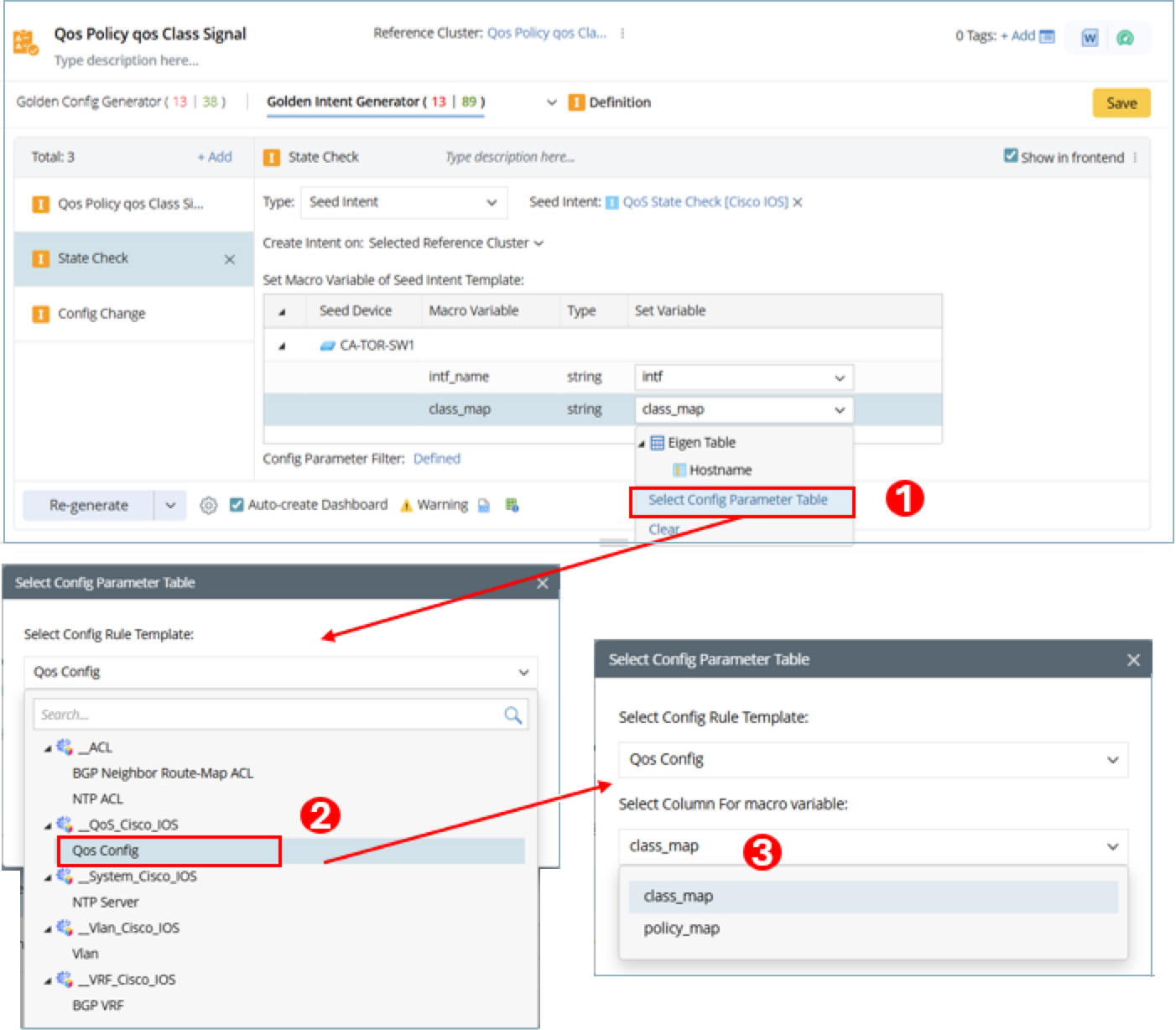
Task: Open the gear settings icon beside Re-generate
Action: pyautogui.click(x=209, y=505)
